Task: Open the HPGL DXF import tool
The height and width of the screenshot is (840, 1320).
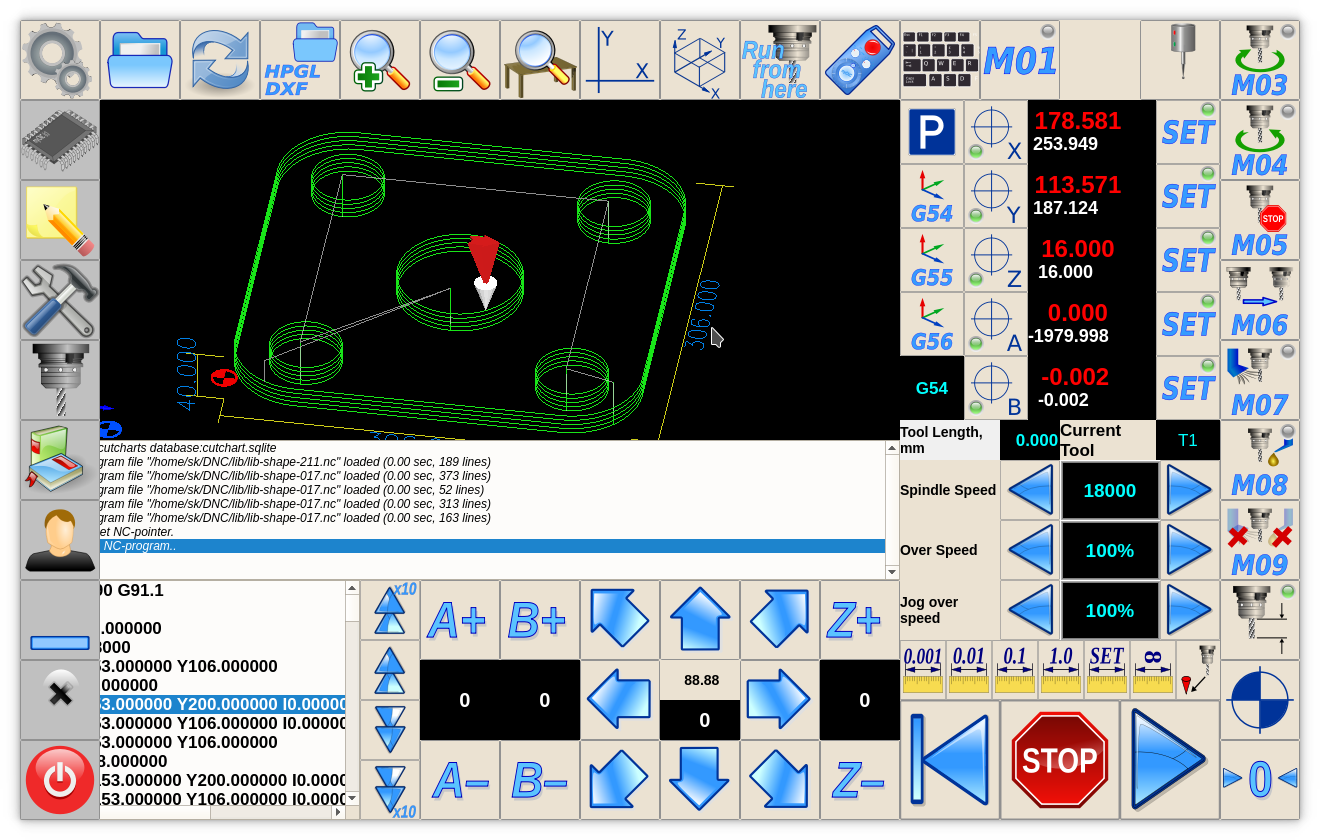Action: pyautogui.click(x=300, y=60)
